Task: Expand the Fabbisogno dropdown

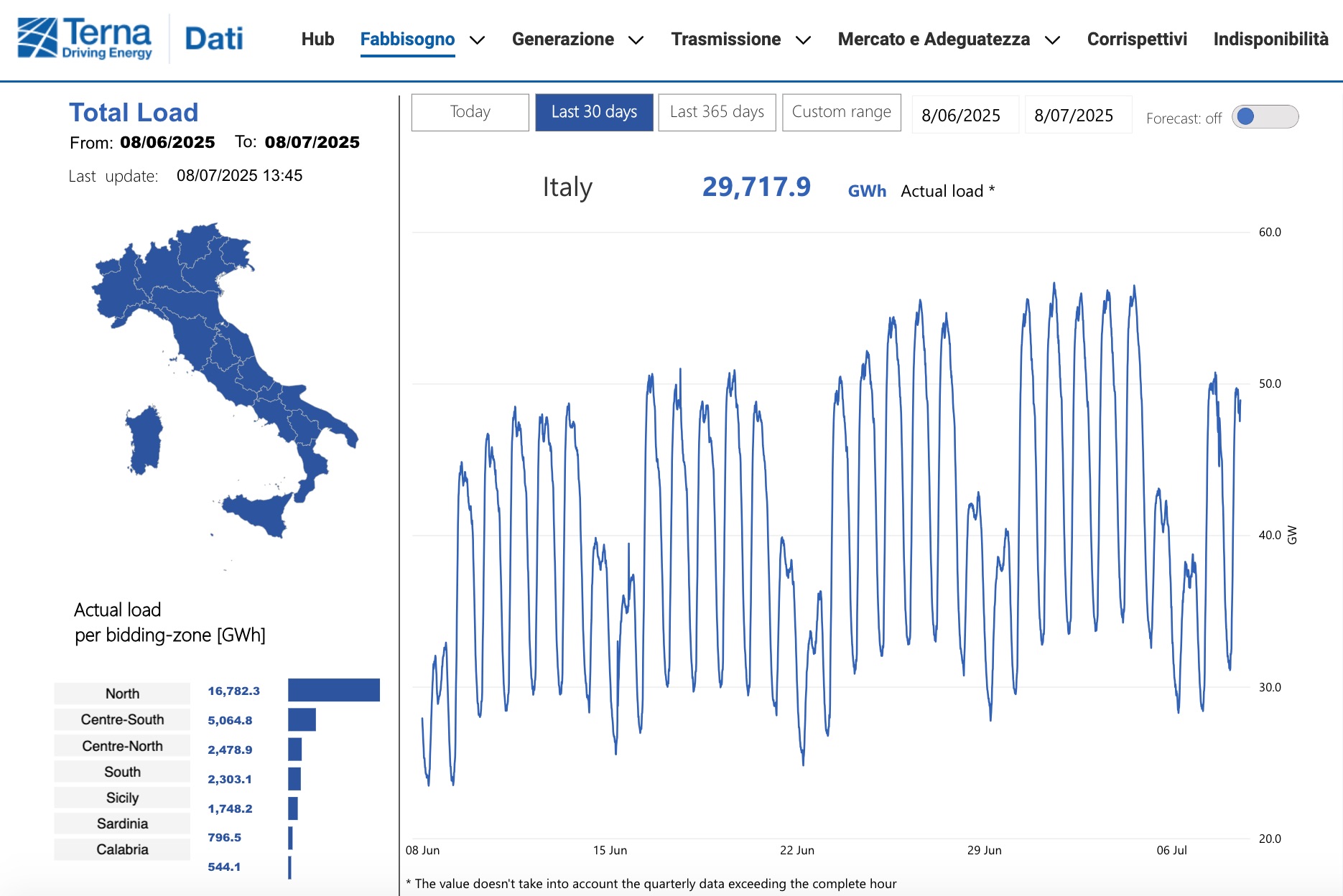Action: [477, 40]
